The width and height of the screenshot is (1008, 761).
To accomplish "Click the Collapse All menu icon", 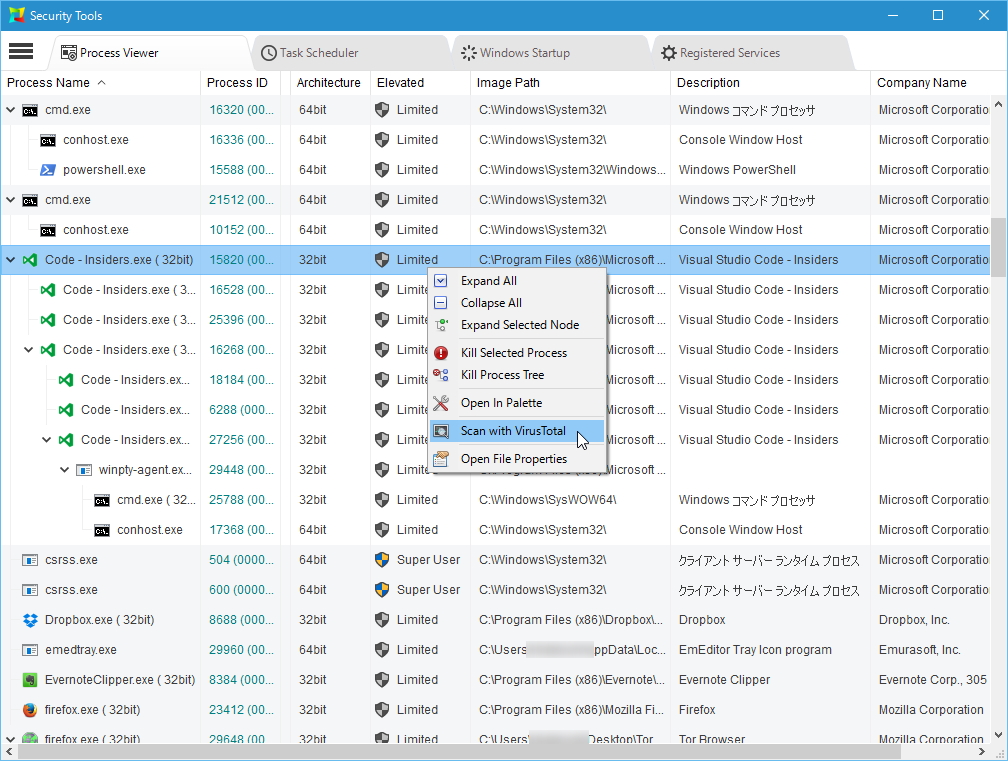I will 441,303.
